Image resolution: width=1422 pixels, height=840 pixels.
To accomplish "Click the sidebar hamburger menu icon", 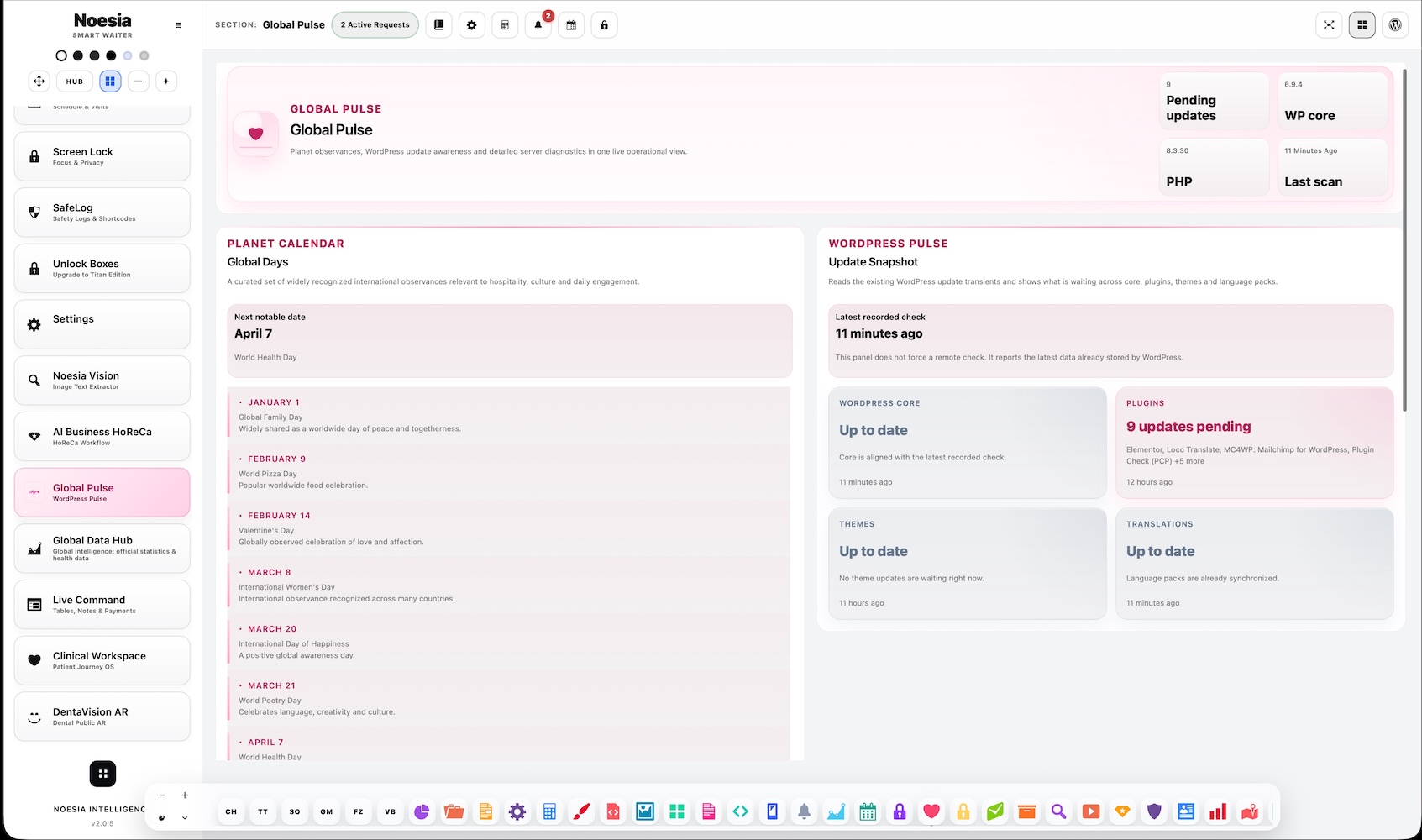I will 178,25.
